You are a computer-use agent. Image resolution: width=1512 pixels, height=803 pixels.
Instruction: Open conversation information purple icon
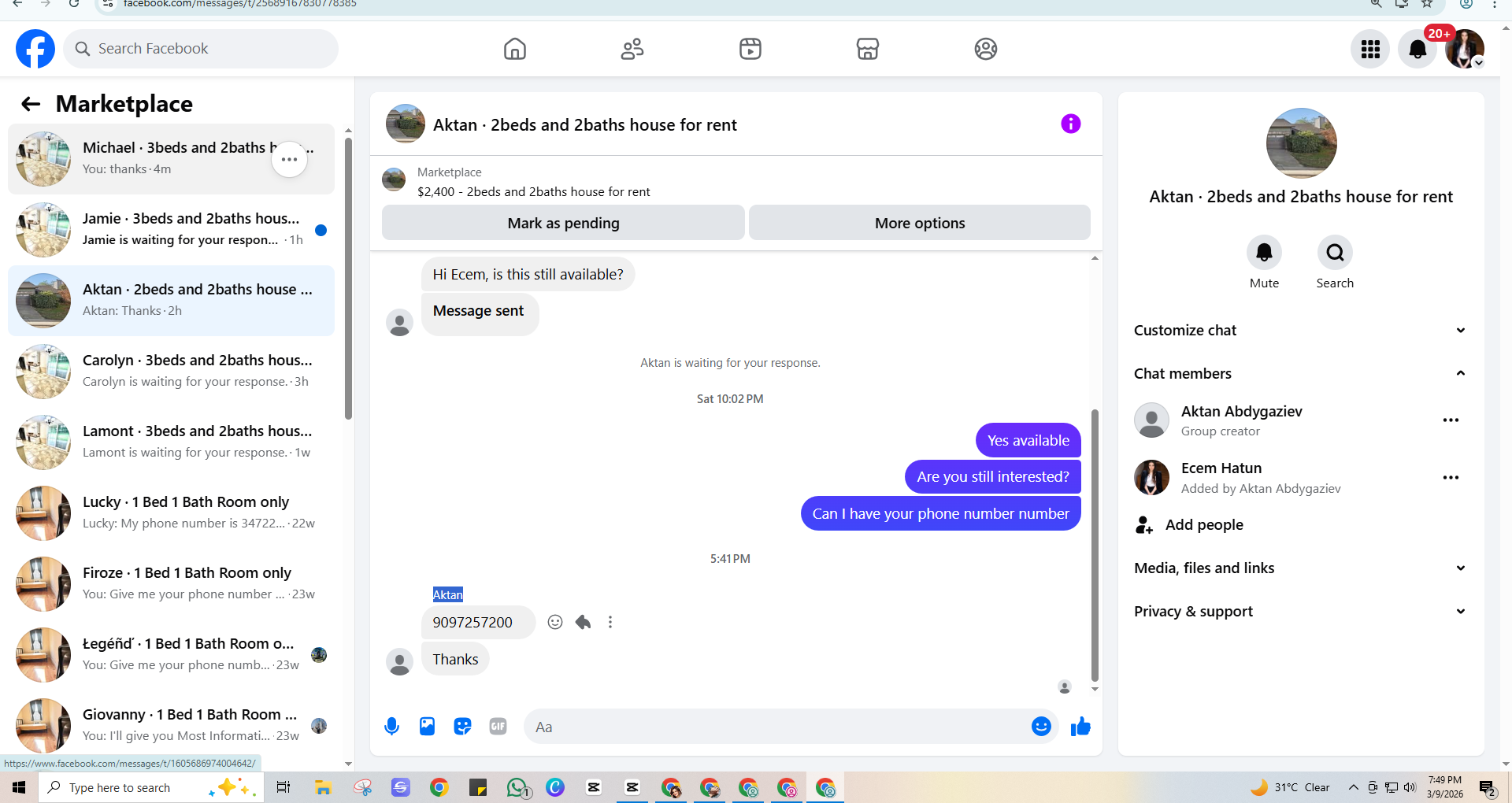point(1071,124)
